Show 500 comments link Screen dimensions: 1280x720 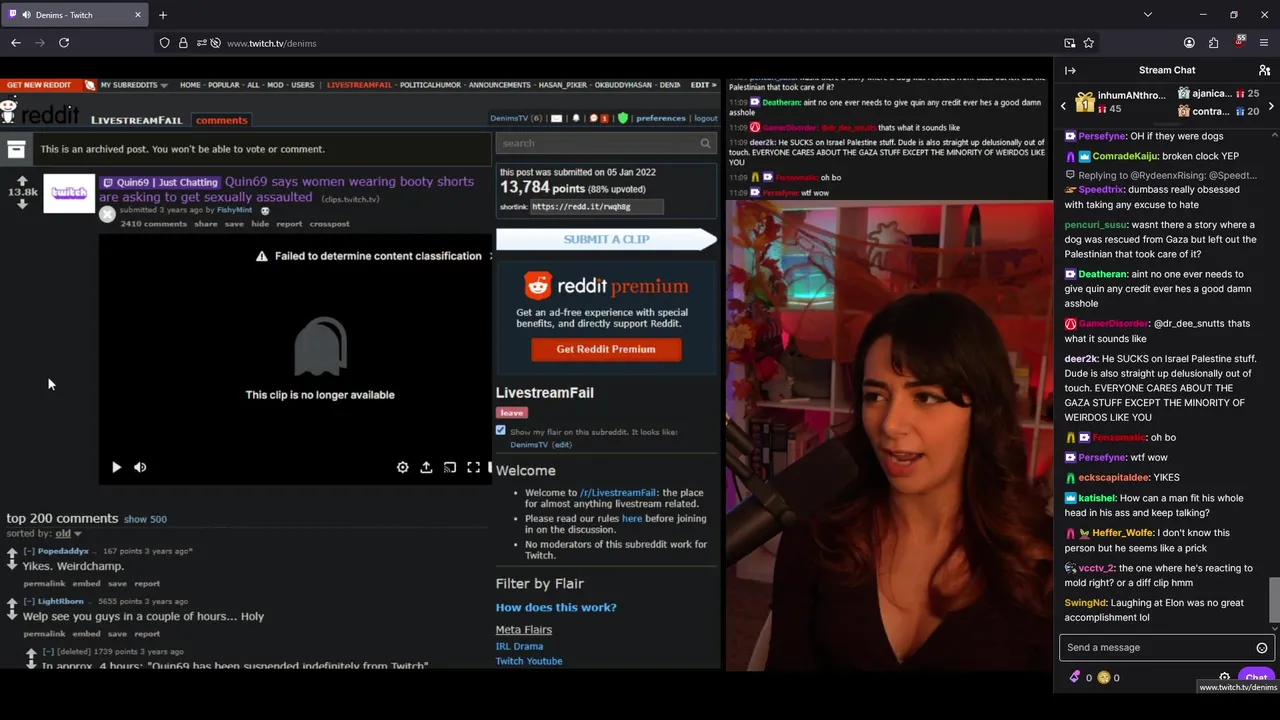point(145,519)
